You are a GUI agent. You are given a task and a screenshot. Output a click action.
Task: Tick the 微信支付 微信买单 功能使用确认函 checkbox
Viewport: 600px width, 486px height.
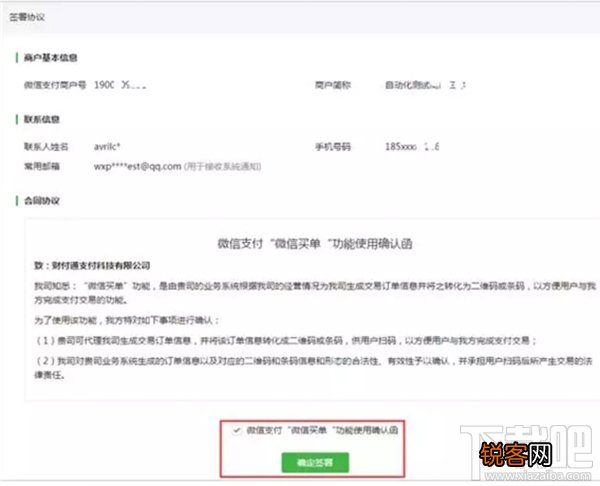[236, 431]
